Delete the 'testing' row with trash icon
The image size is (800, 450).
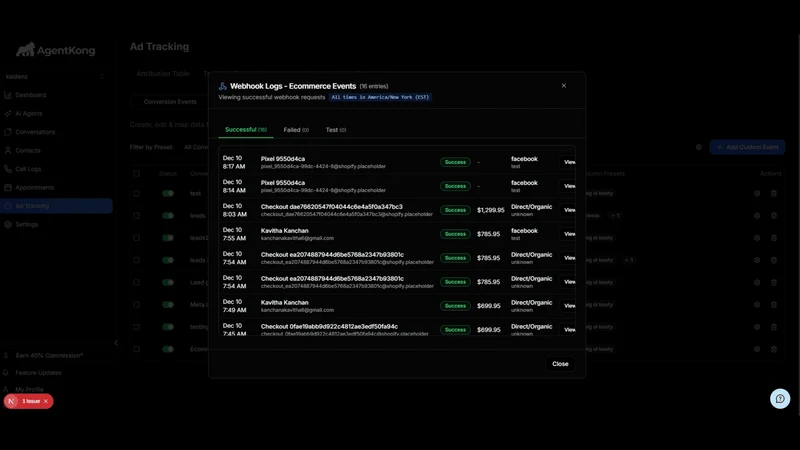click(774, 327)
